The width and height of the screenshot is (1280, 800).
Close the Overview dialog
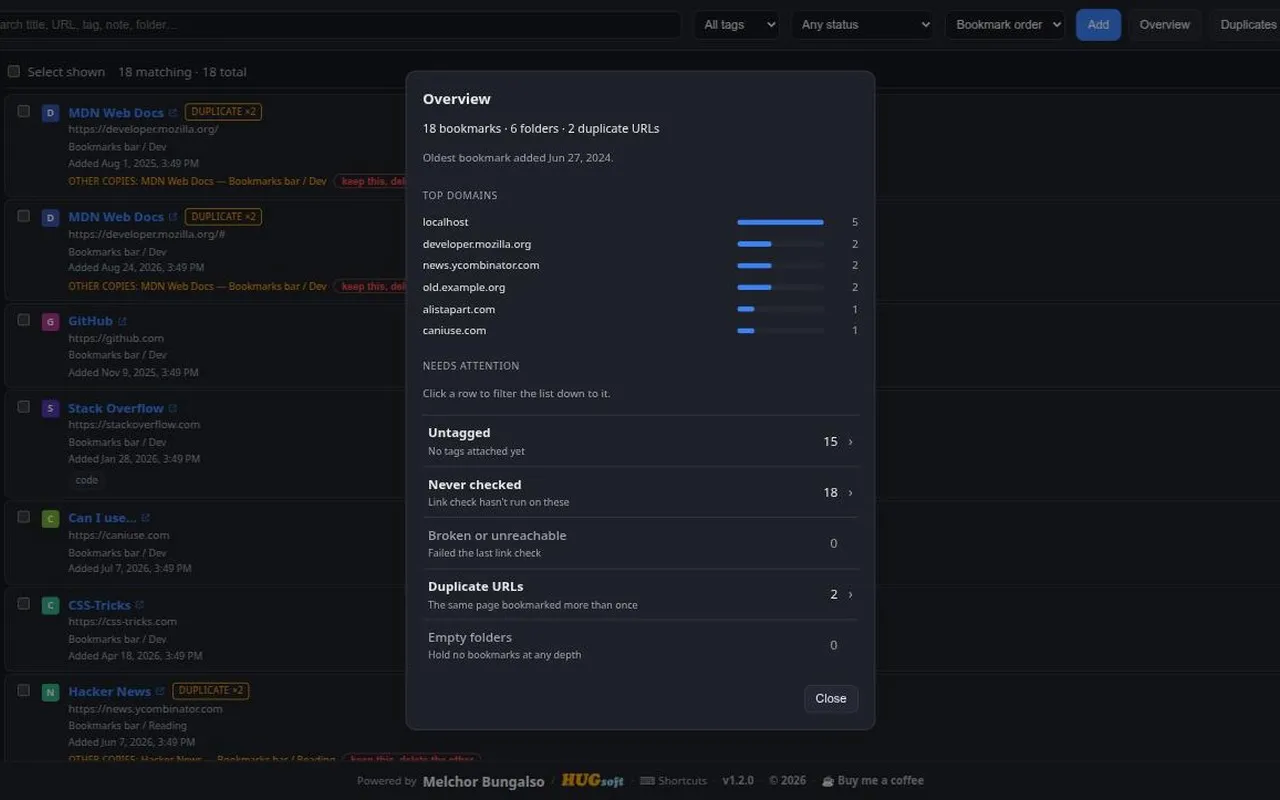coord(831,699)
